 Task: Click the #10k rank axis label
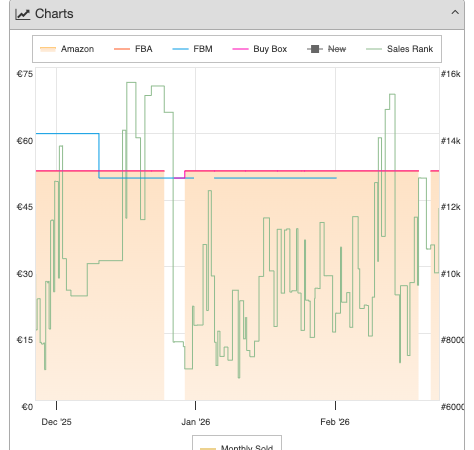451,274
